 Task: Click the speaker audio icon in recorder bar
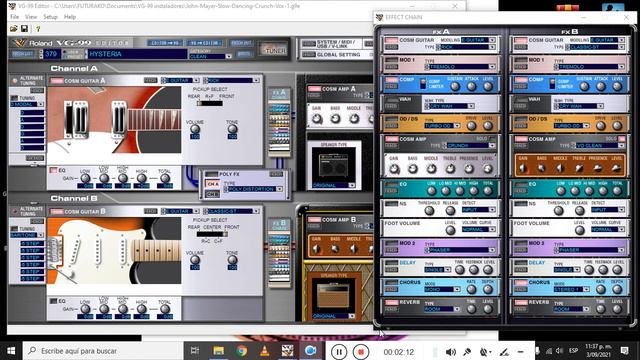pos(451,351)
